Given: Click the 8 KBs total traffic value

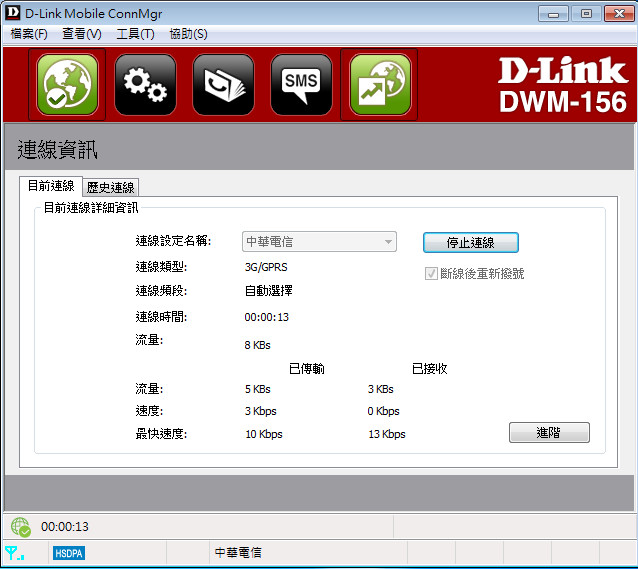Looking at the screenshot, I should pos(258,345).
